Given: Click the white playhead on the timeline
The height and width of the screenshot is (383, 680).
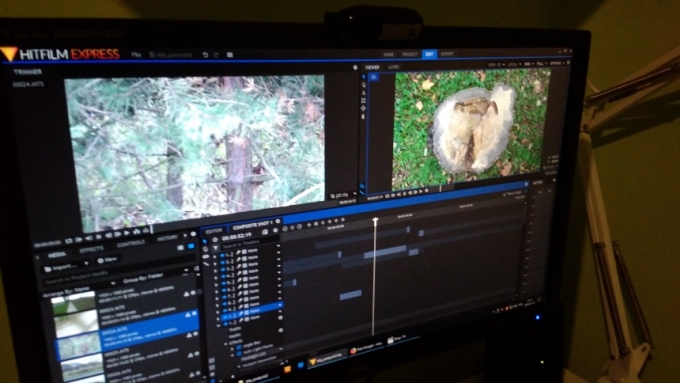Looking at the screenshot, I should point(375,221).
